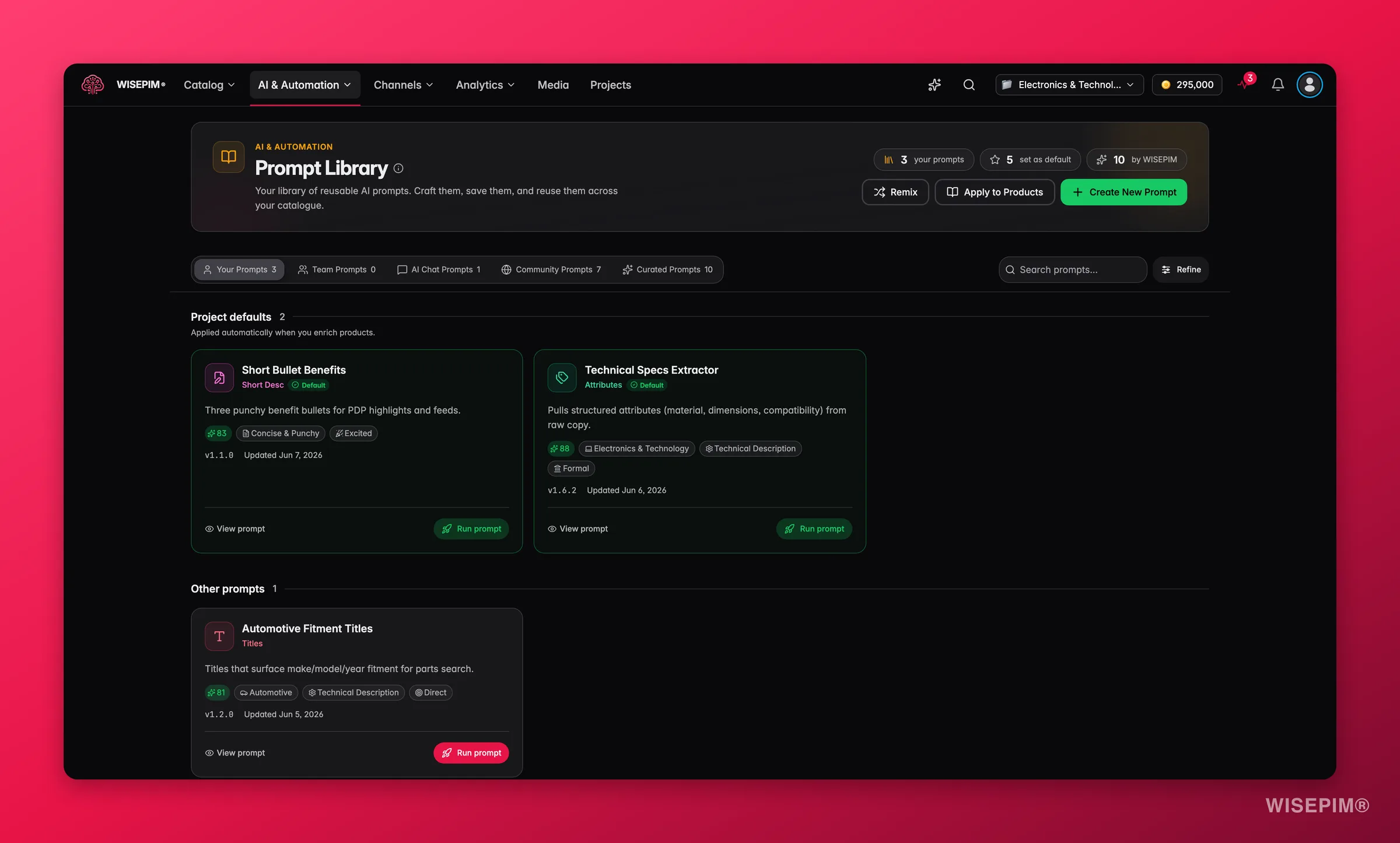Expand the Catalog menu

[x=209, y=85]
